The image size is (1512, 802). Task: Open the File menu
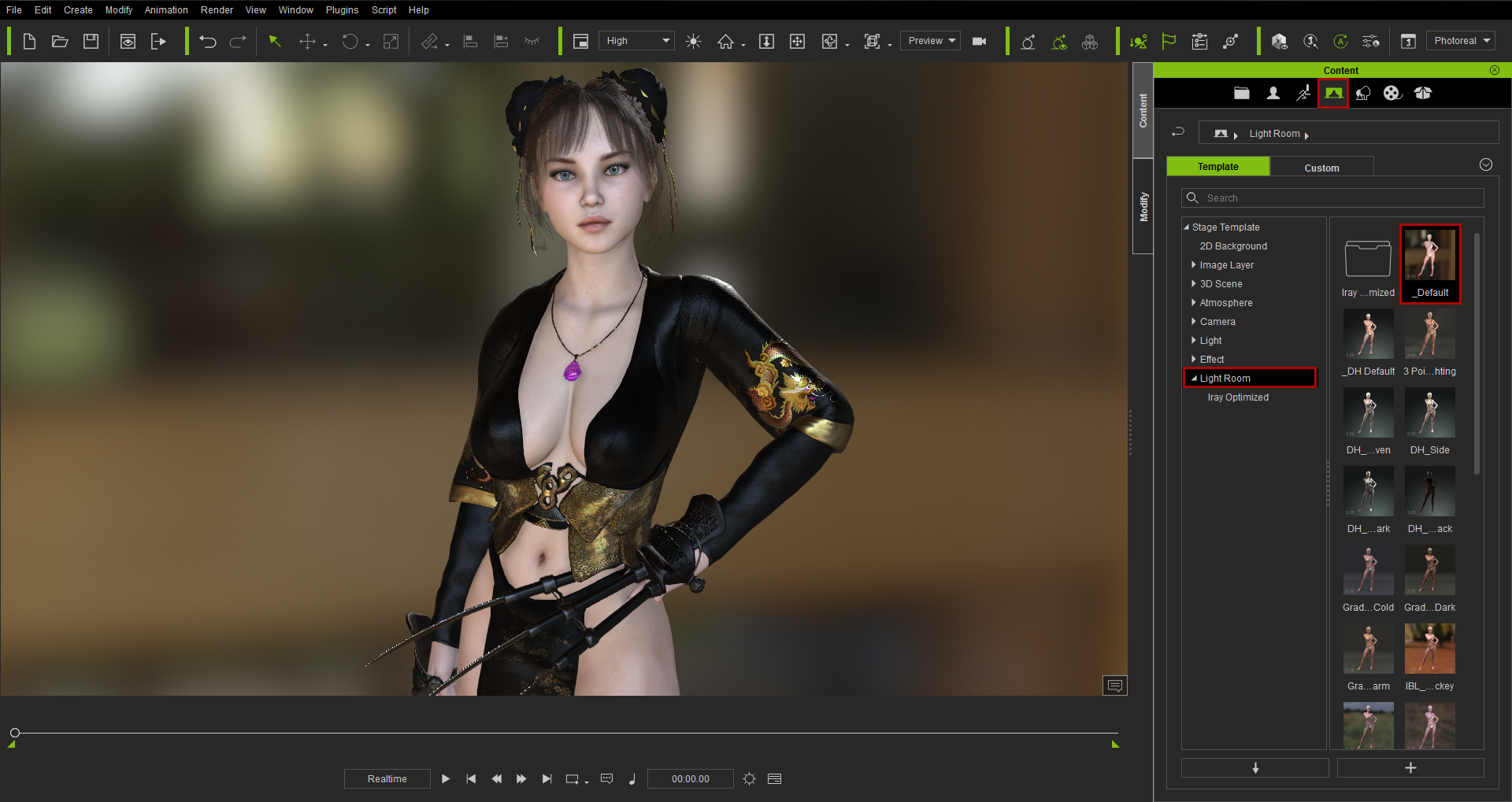point(14,10)
